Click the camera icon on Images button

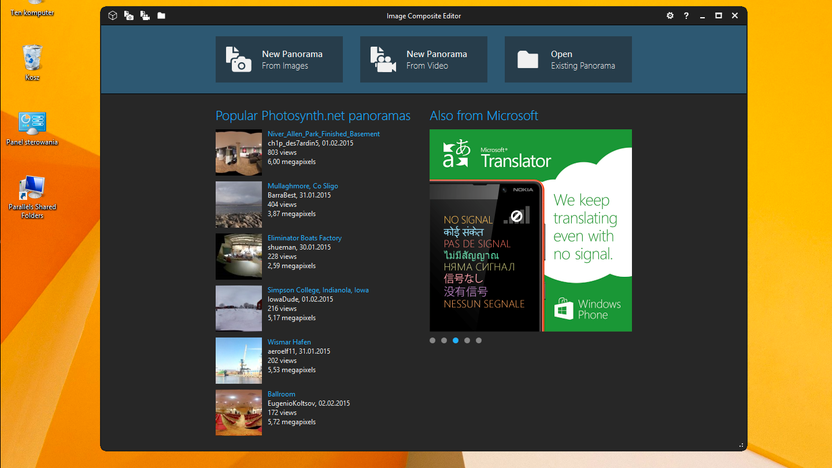coord(238,59)
